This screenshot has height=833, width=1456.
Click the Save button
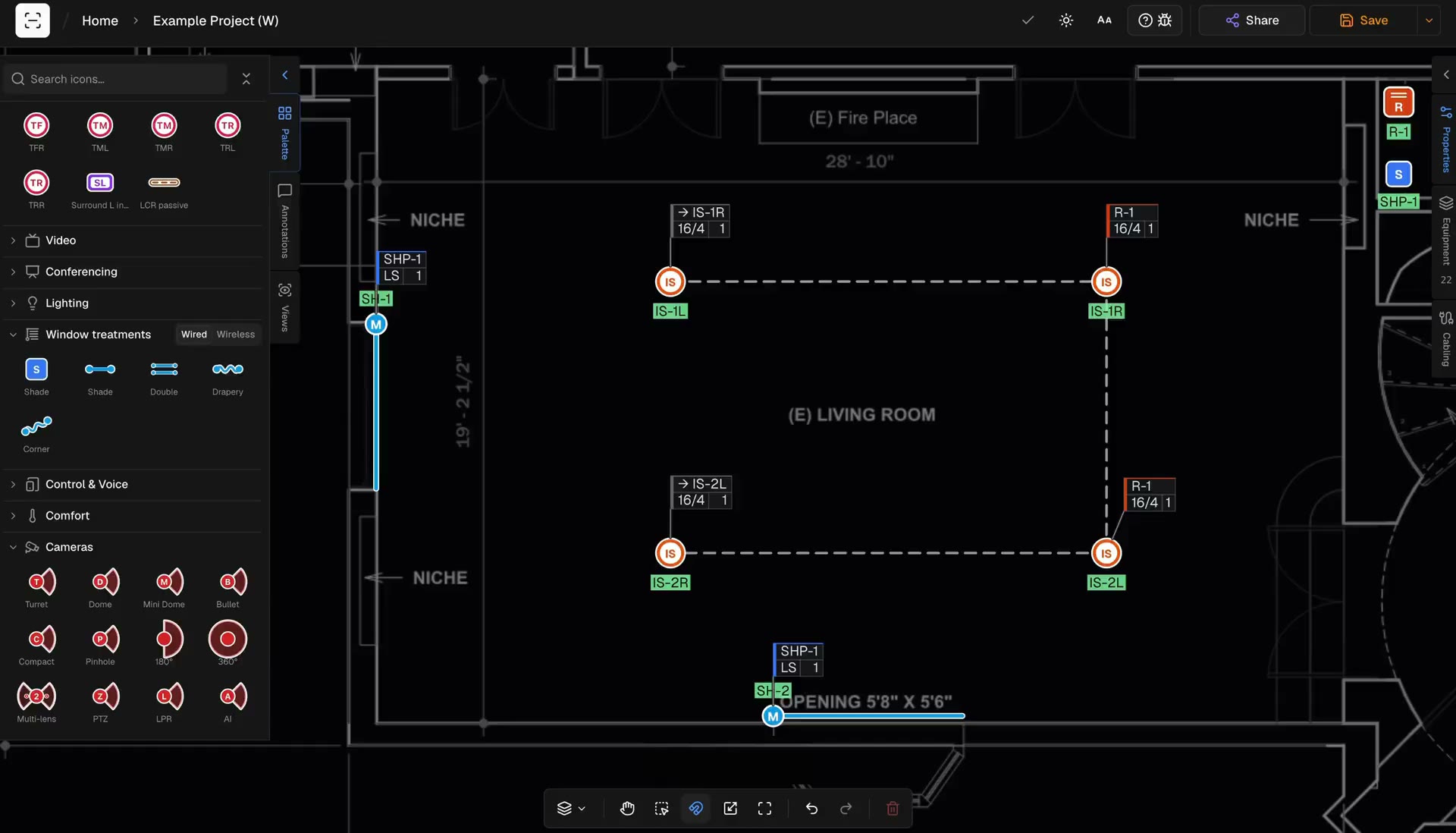pos(1363,20)
